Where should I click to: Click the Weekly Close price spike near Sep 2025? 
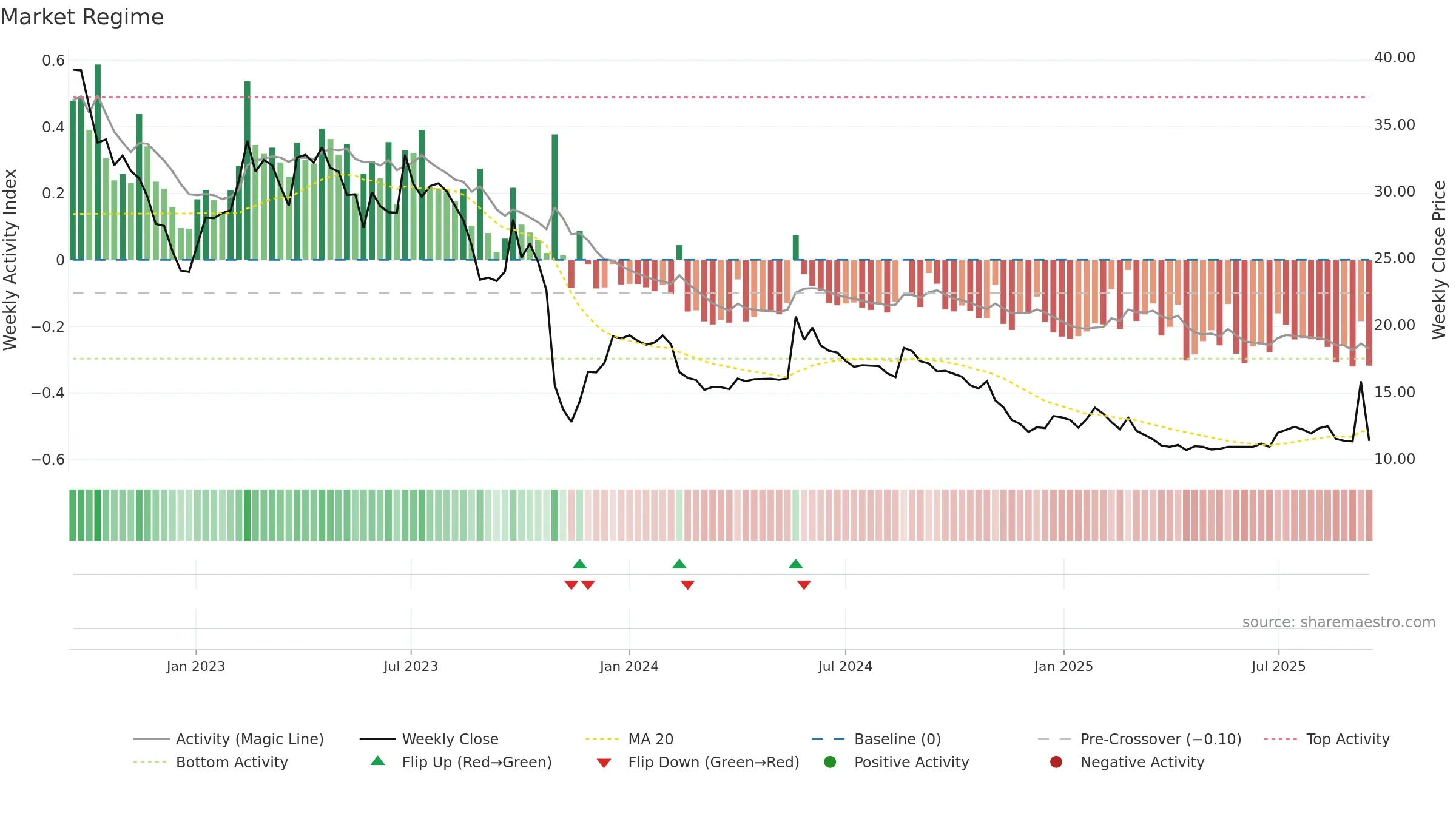coord(1361,383)
